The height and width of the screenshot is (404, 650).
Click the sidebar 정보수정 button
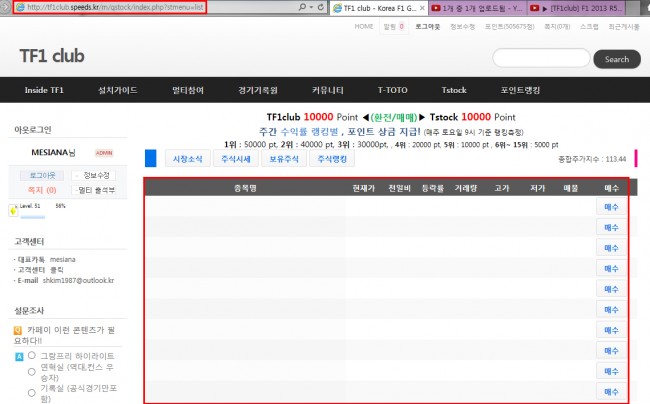pos(93,176)
